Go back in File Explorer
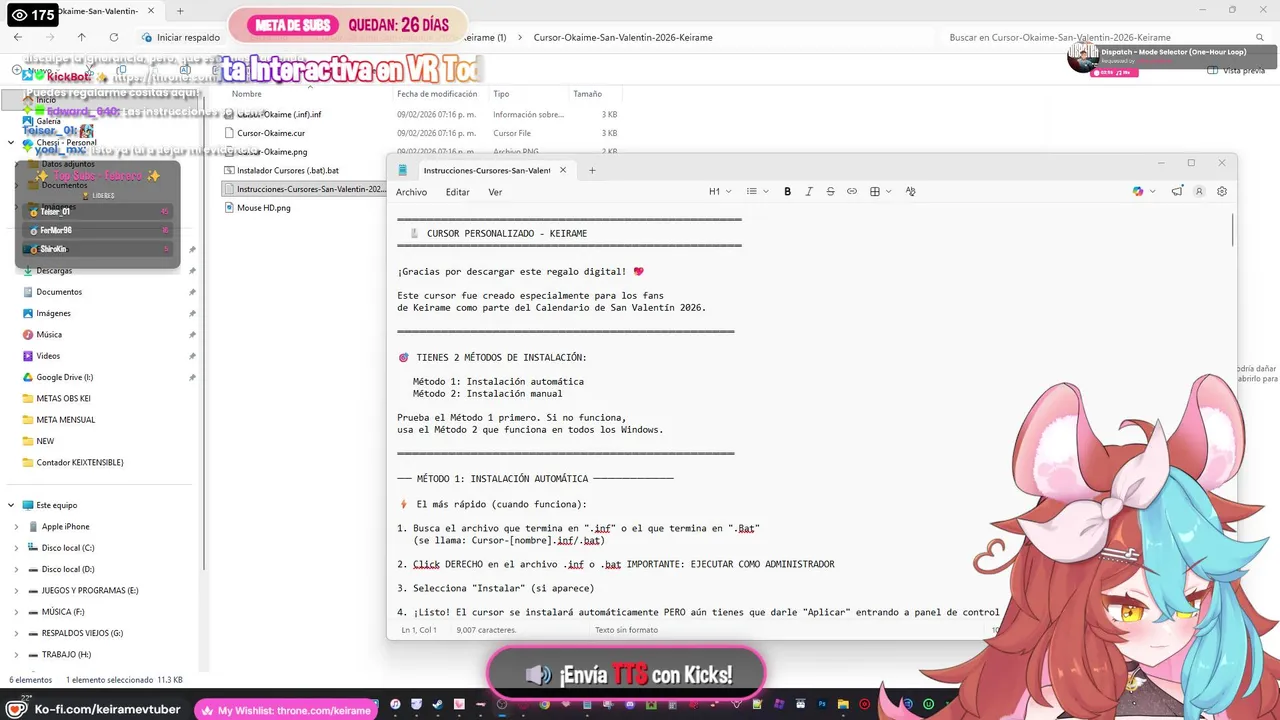This screenshot has height=720, width=1280. 18,37
